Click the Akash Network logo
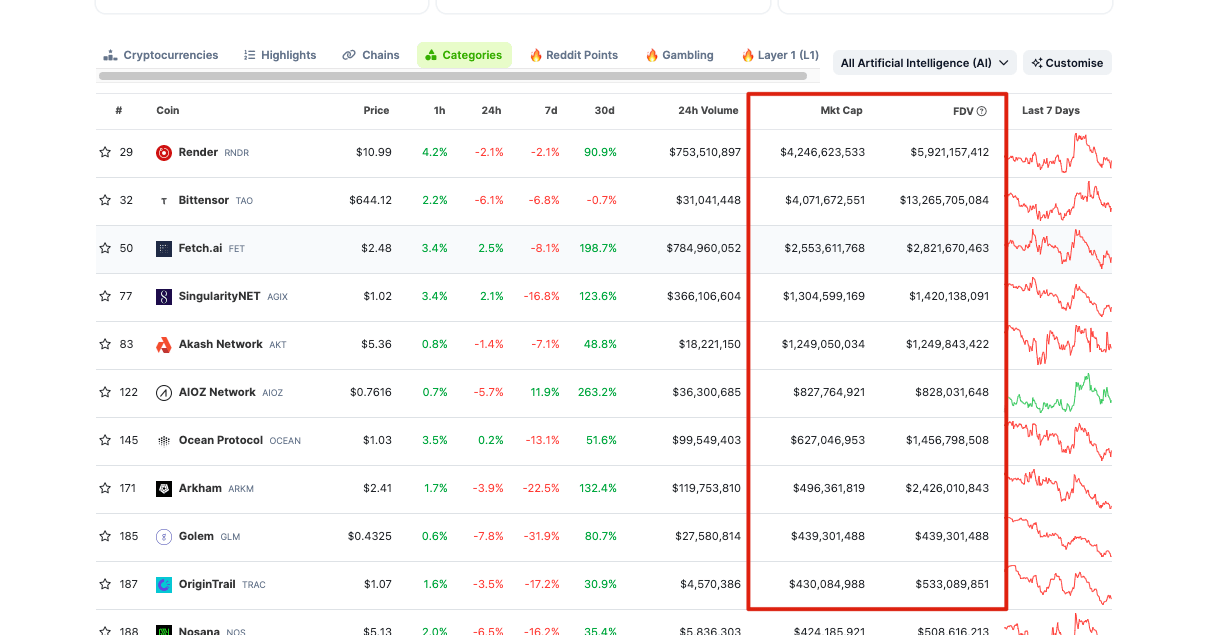 [x=164, y=345]
